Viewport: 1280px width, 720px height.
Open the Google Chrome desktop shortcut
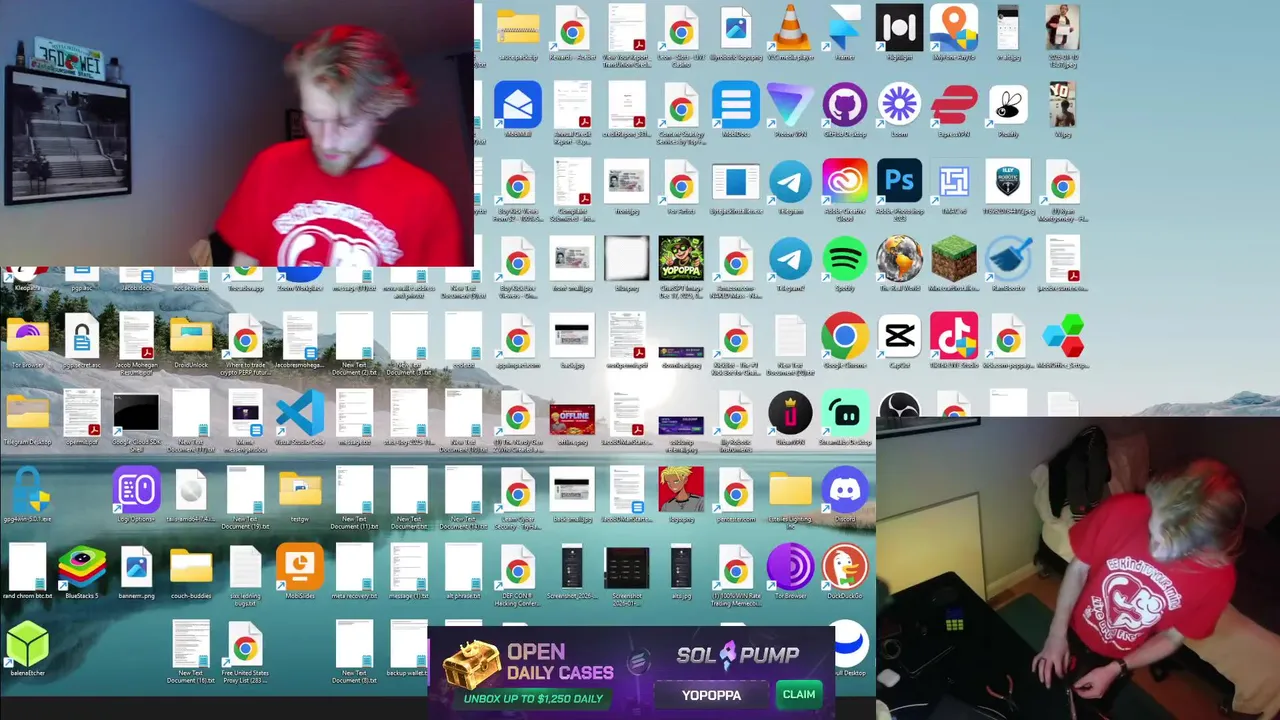pos(845,337)
